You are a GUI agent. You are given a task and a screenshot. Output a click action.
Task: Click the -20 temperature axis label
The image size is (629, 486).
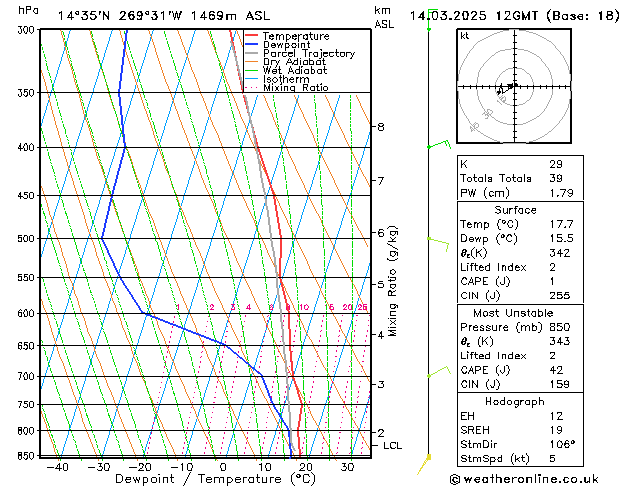[140, 468]
